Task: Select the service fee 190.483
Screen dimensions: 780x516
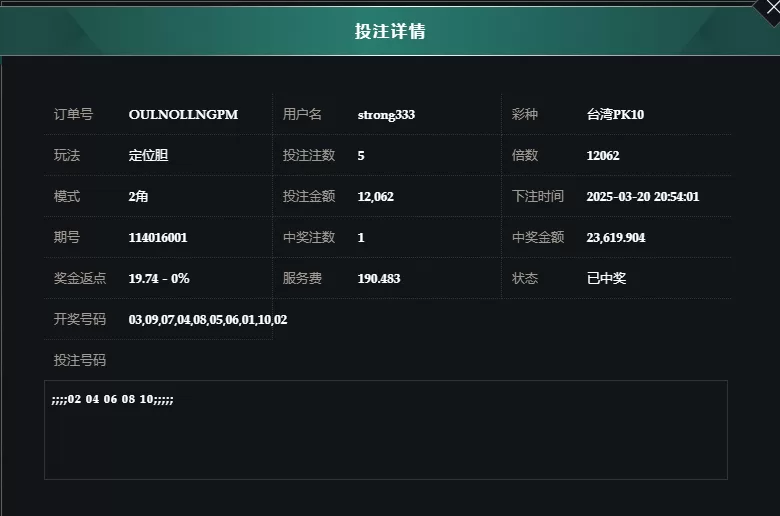Action: pyautogui.click(x=379, y=279)
